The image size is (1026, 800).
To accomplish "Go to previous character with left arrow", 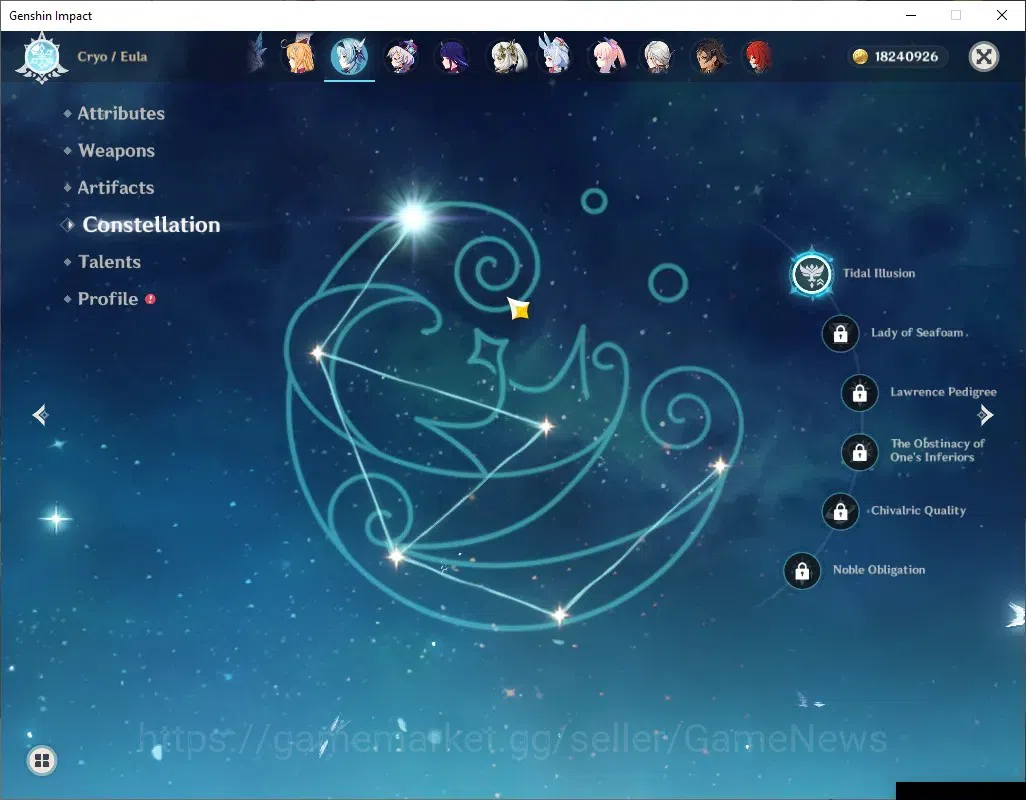I will pos(41,415).
